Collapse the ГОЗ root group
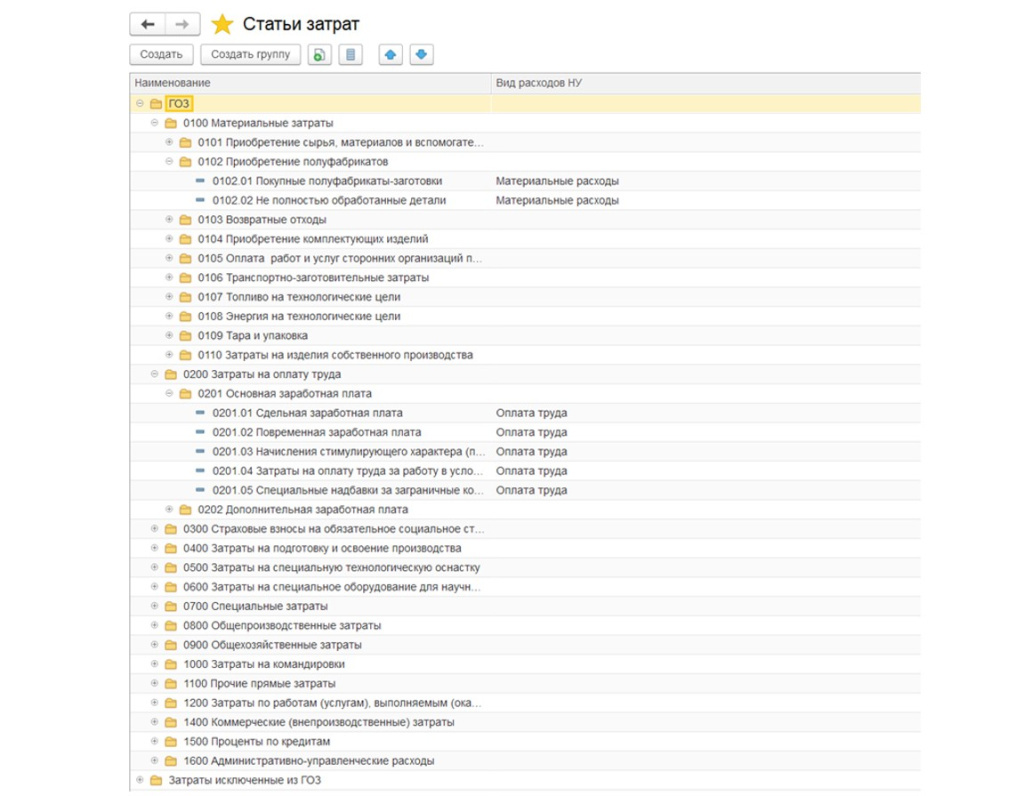The width and height of the screenshot is (1024, 796). click(x=140, y=103)
